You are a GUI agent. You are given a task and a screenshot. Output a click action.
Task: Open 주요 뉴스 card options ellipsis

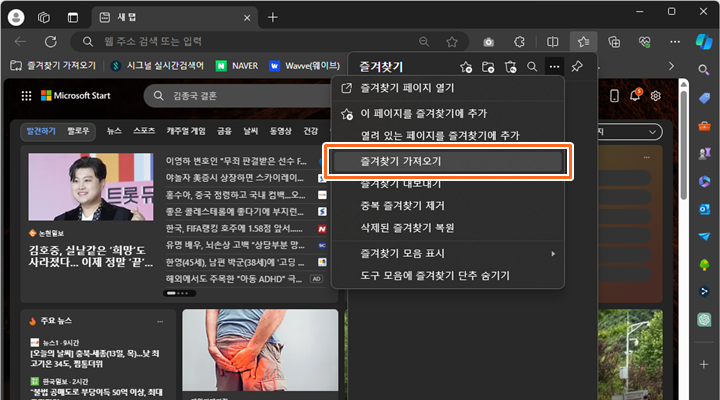pos(160,322)
